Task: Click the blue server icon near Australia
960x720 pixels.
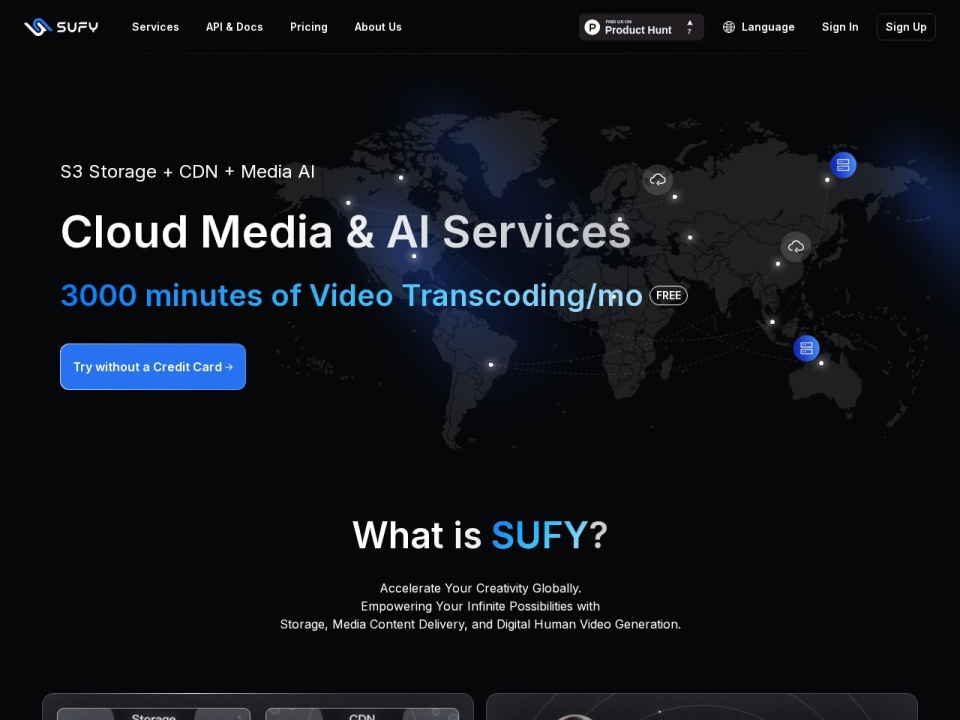Action: pyautogui.click(x=806, y=348)
